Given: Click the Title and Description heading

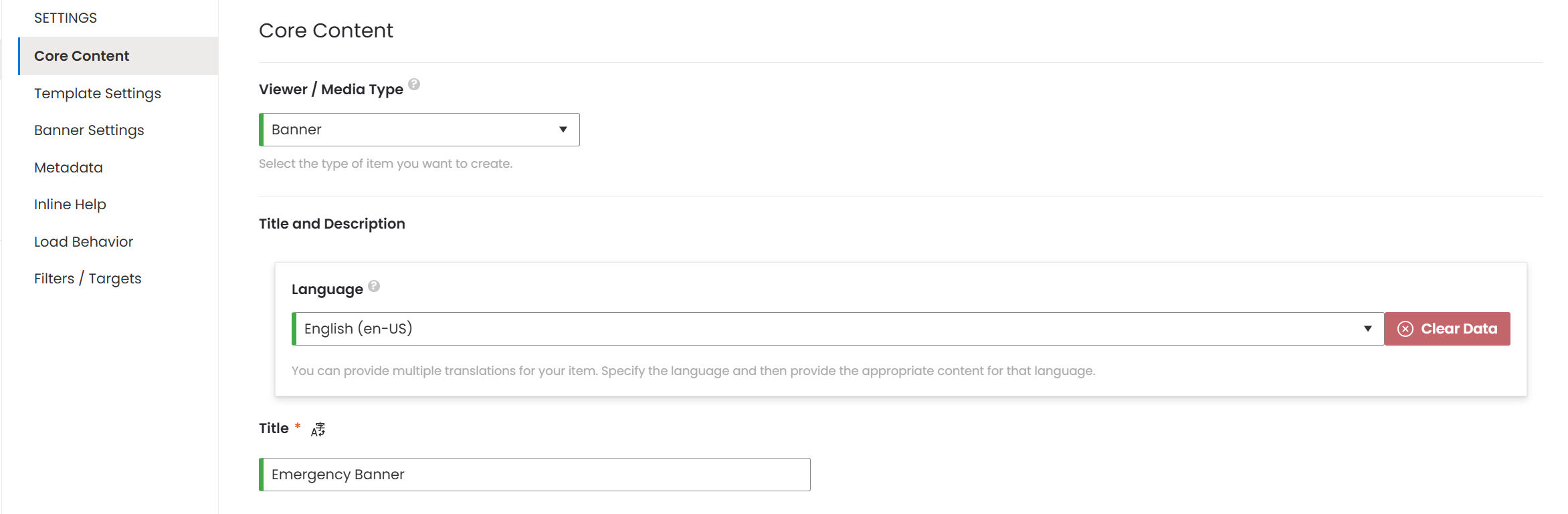Looking at the screenshot, I should click(332, 224).
